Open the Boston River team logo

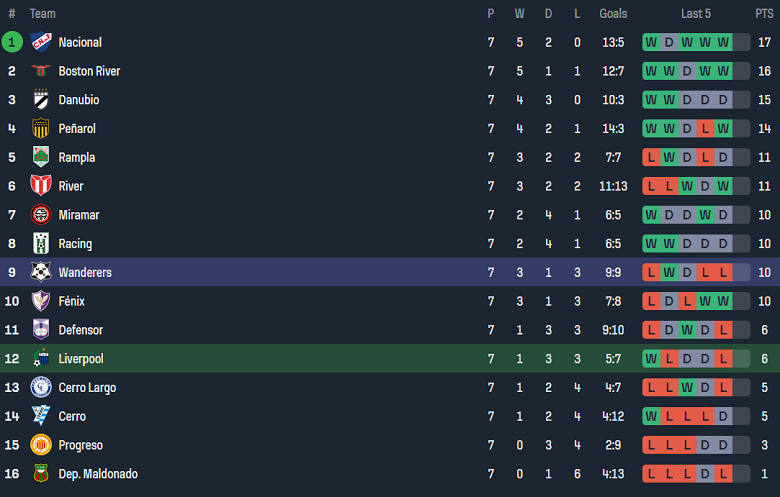41,71
